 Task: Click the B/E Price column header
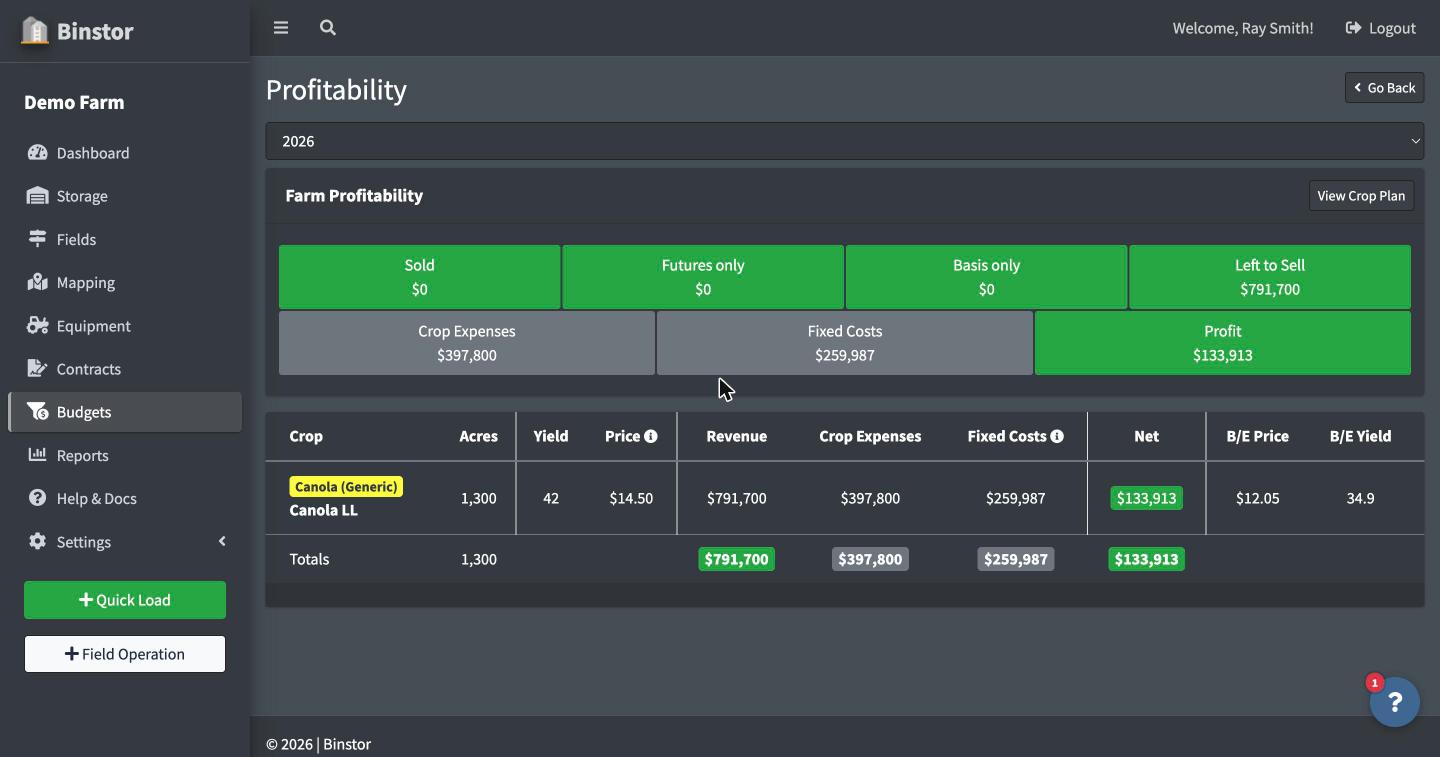1257,436
